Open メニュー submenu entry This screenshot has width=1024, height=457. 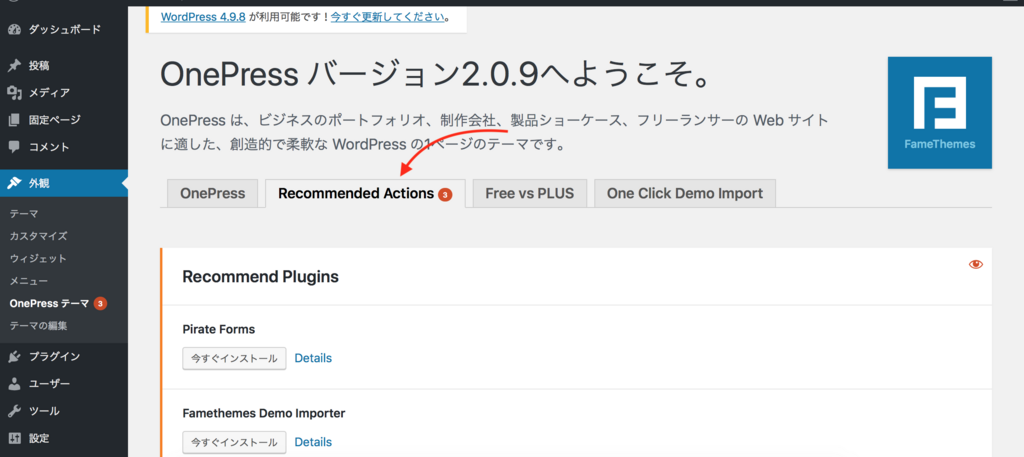(x=29, y=281)
